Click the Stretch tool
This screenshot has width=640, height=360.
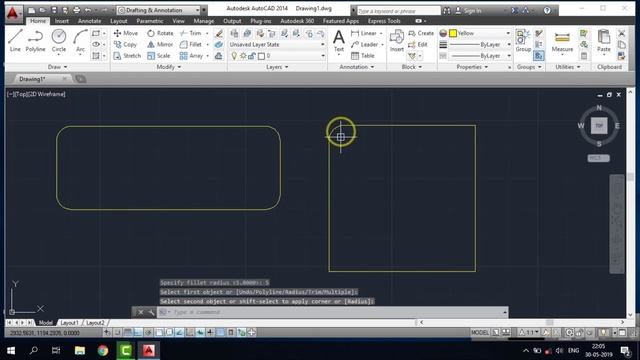[x=127, y=56]
